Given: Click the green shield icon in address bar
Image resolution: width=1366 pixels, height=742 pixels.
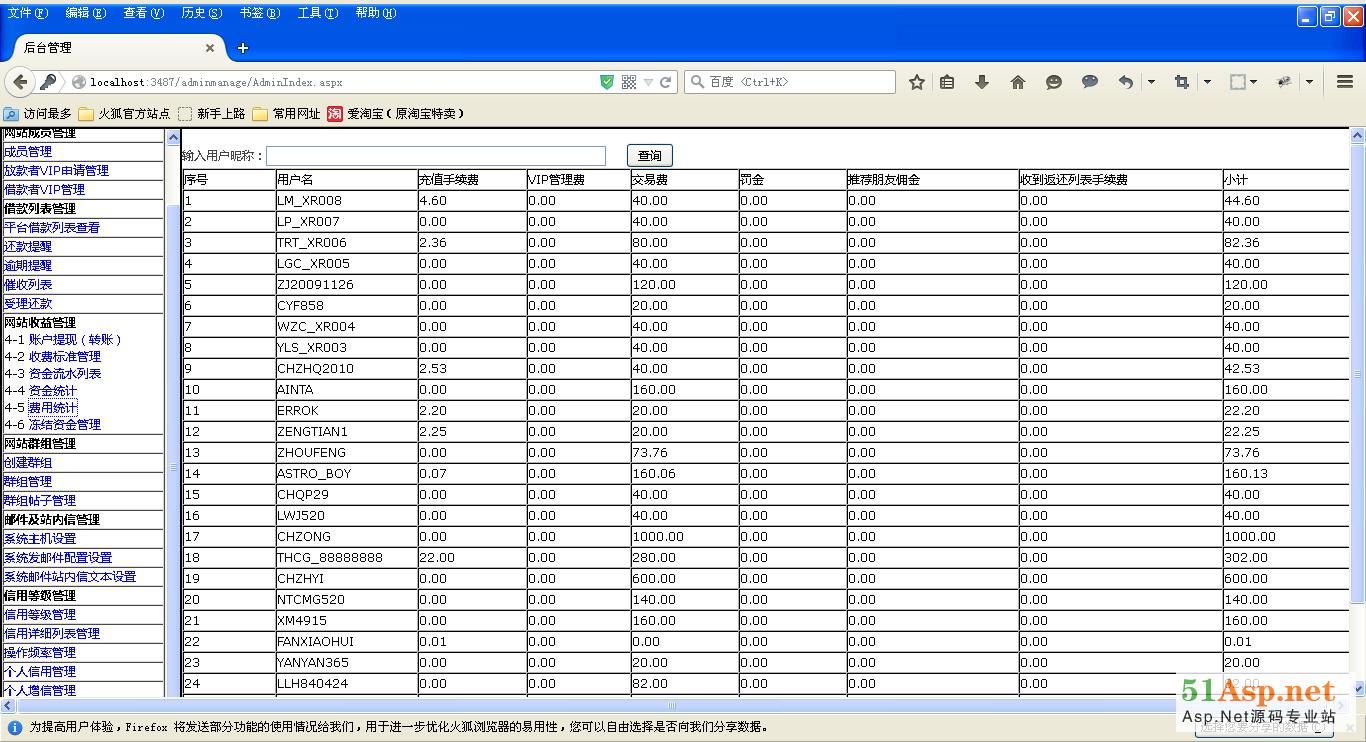Looking at the screenshot, I should (607, 82).
